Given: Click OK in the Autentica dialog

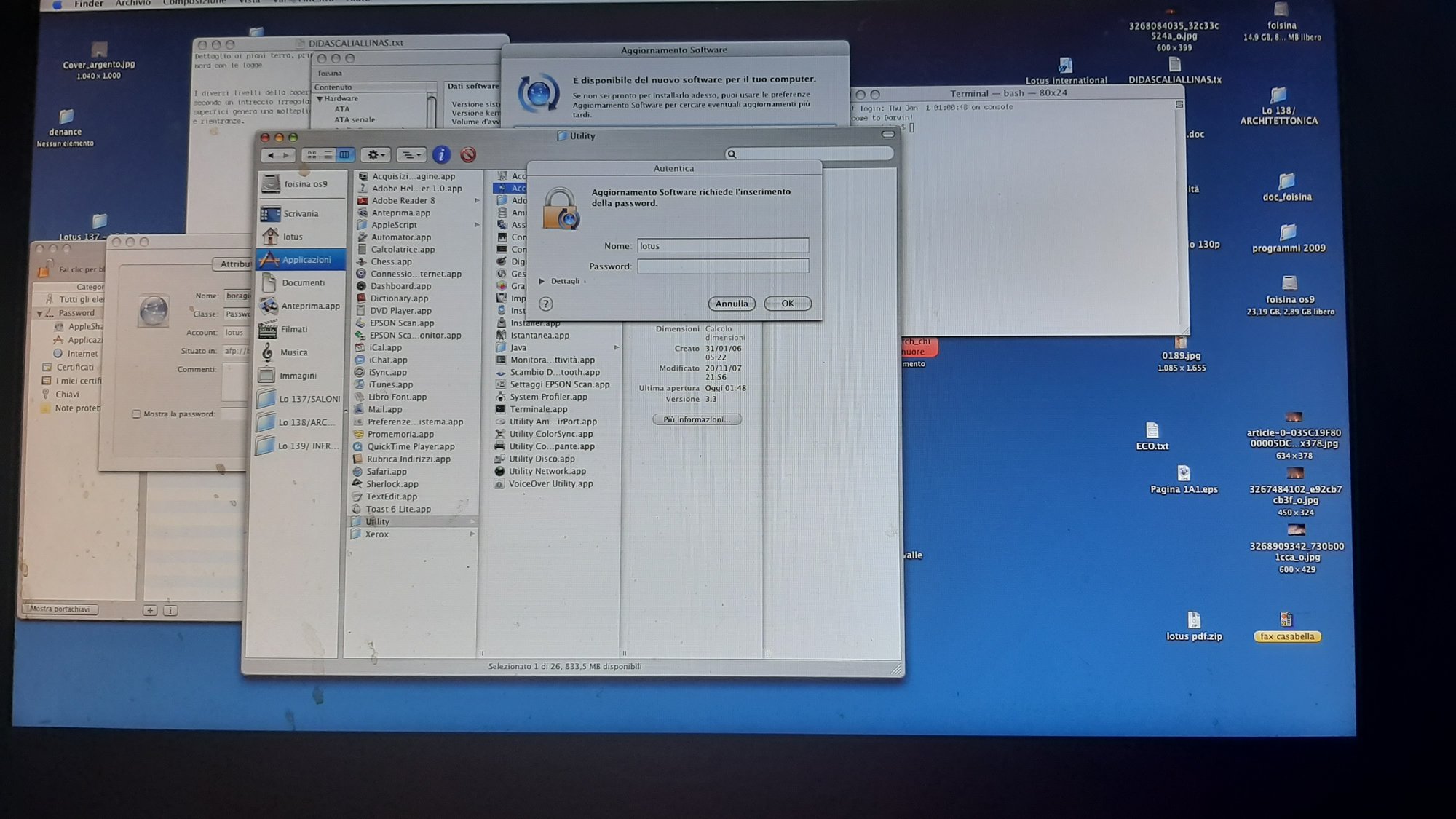Looking at the screenshot, I should [787, 304].
